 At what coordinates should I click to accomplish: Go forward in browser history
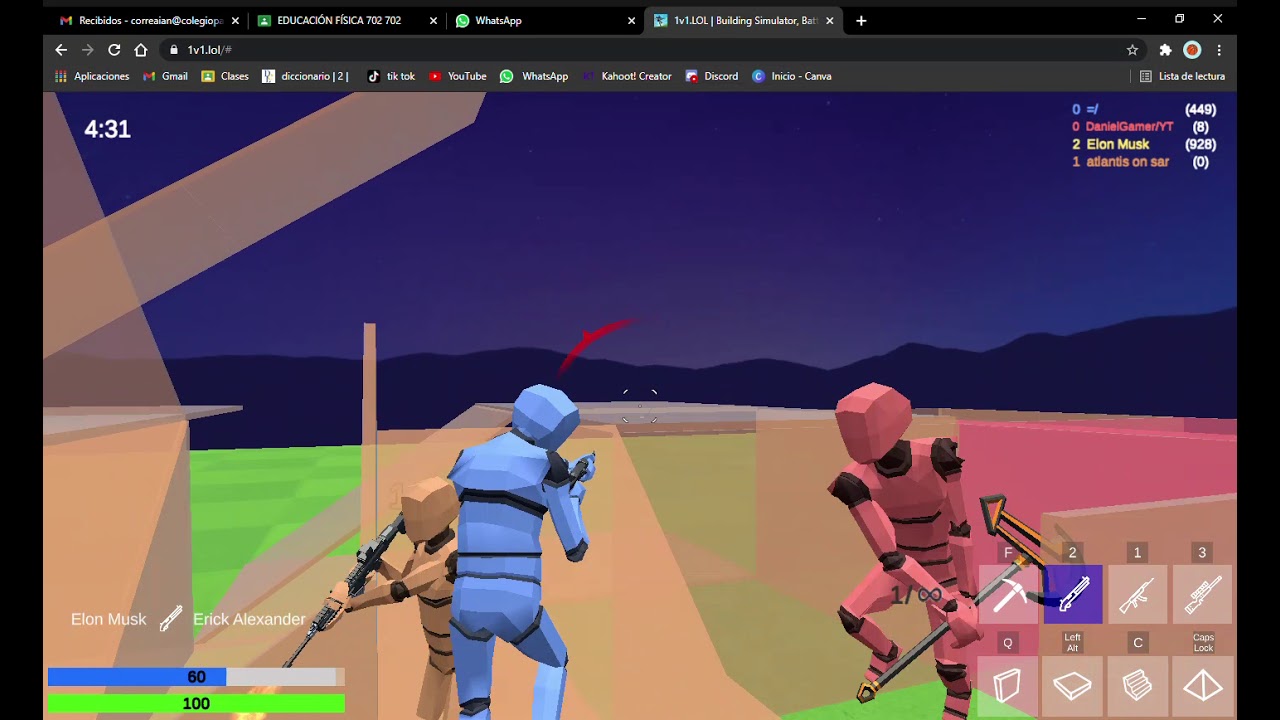(88, 49)
